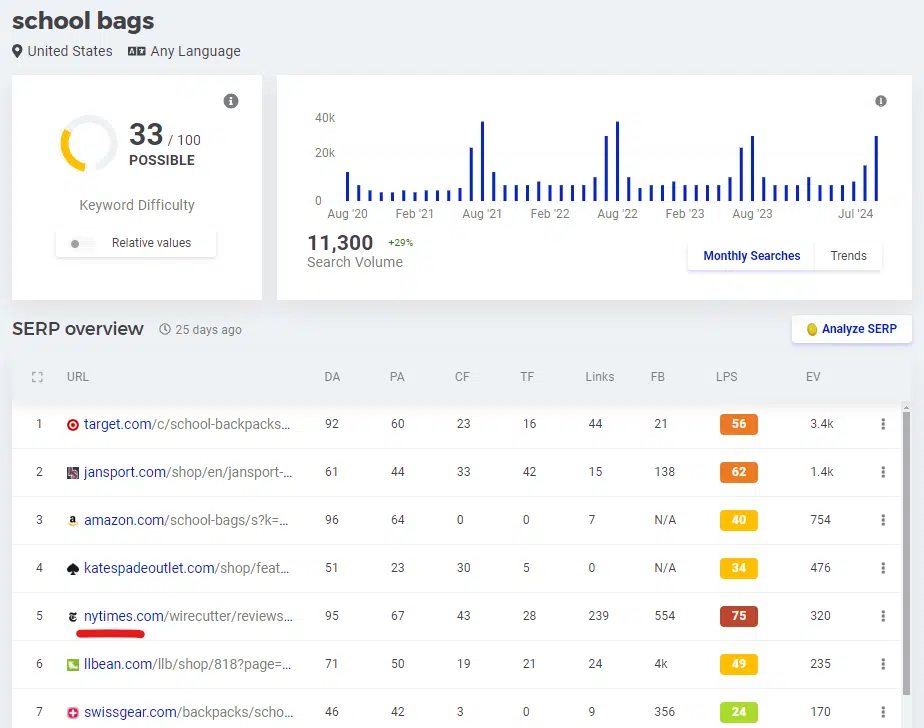Click the llbean.com favicon

(x=72, y=665)
